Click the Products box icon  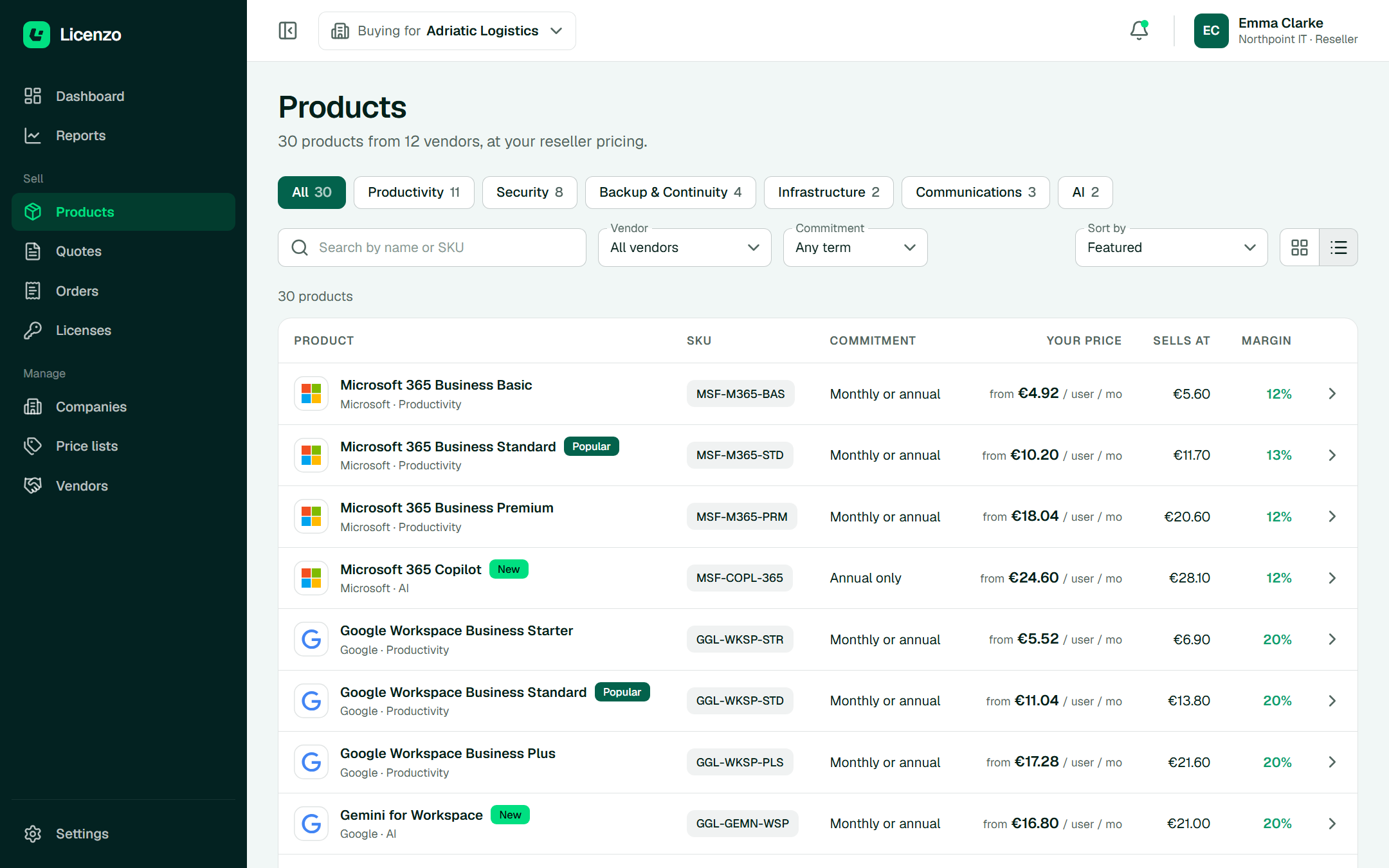point(33,212)
